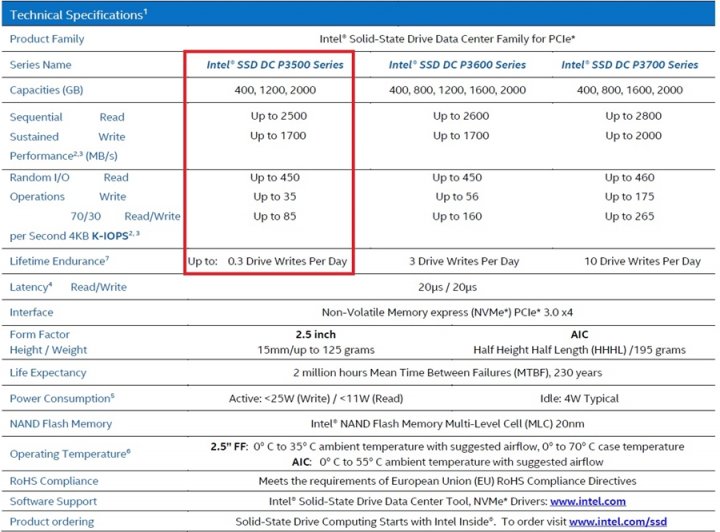
Task: Click the NAND Flash Memory row label
Action: [x=61, y=424]
